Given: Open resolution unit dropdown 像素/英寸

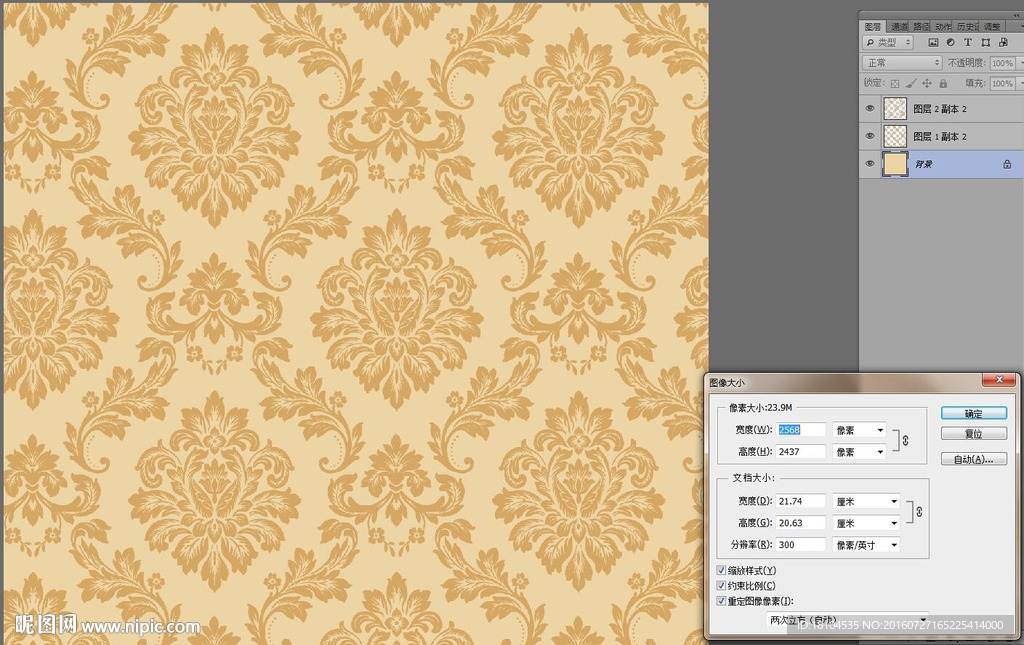Looking at the screenshot, I should point(866,544).
